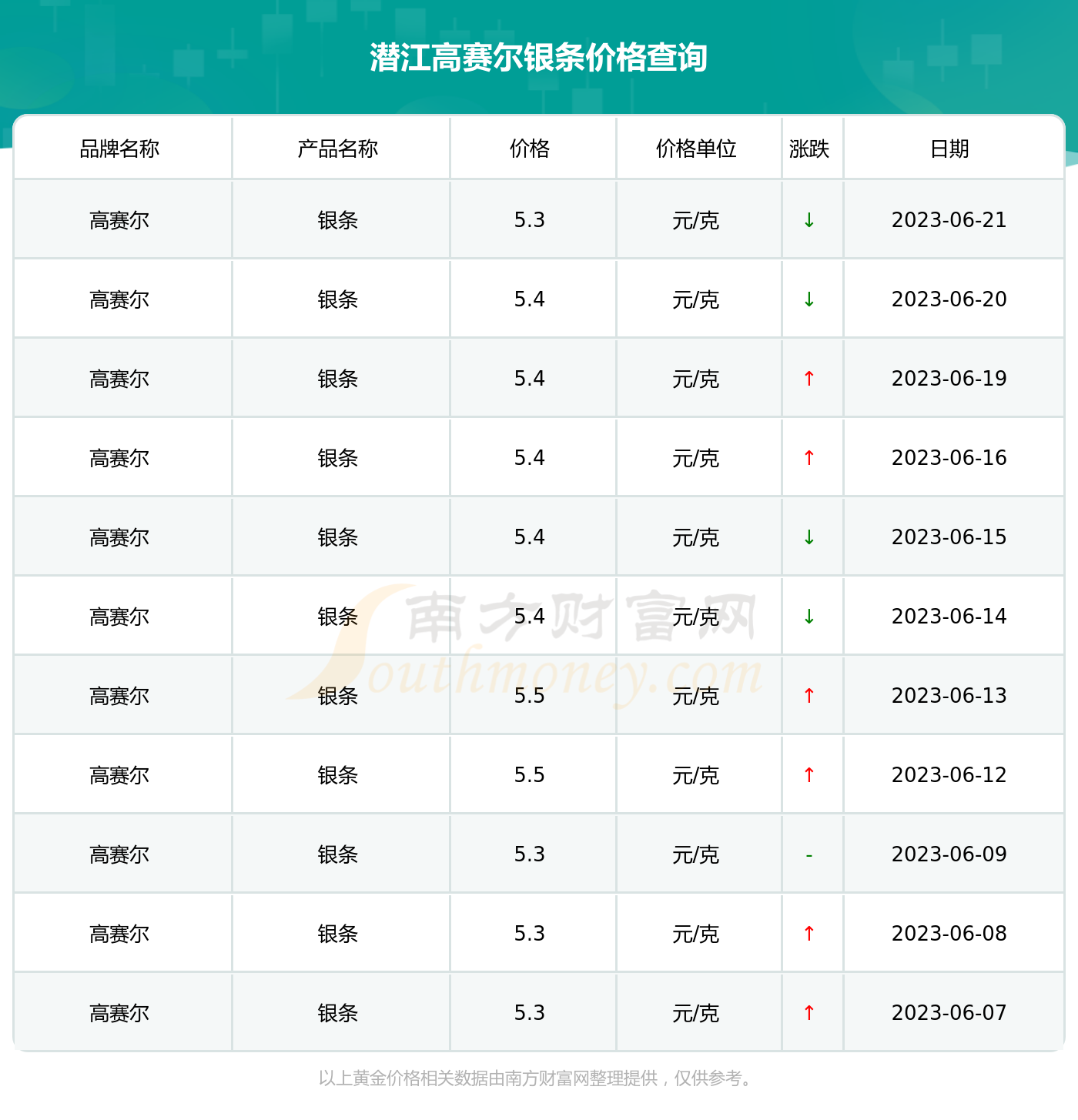Screen dimensions: 1078x1120
Task: Click 银条 product in the 2023-06-09 row
Action: click(338, 855)
